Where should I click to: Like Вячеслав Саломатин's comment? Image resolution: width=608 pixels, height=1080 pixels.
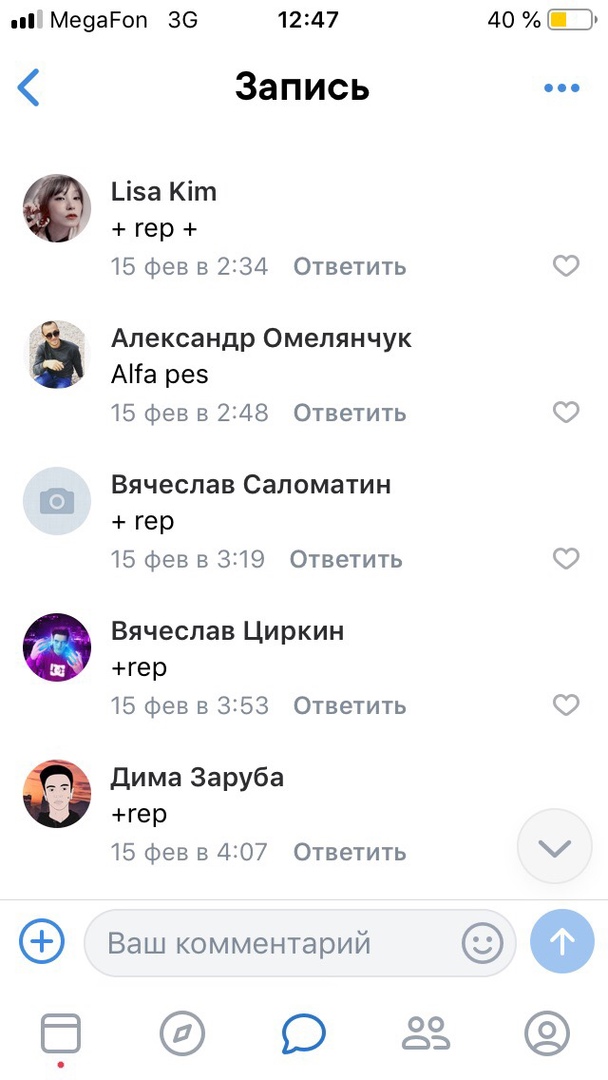point(566,558)
